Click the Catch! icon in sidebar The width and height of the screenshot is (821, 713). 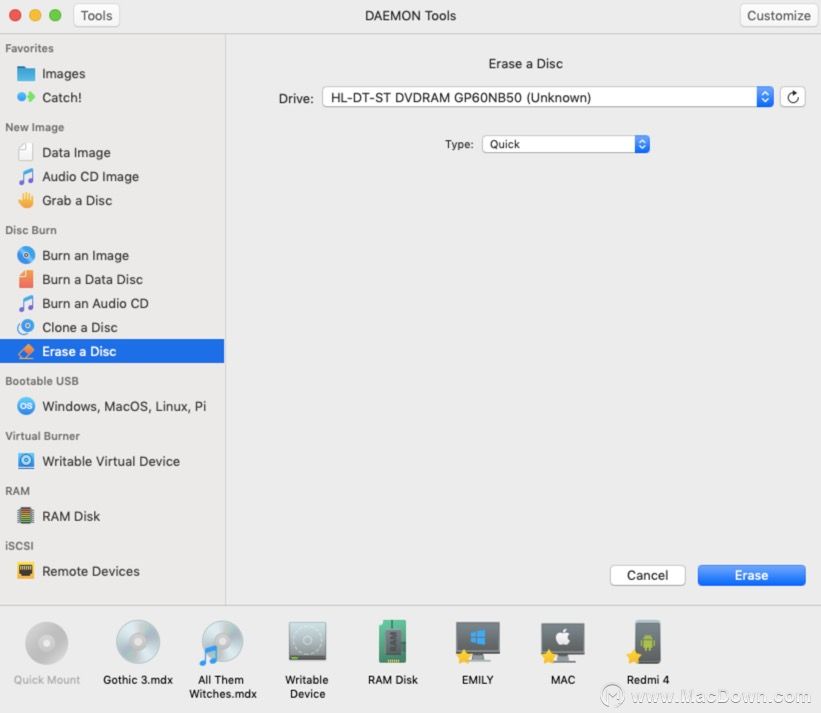pos(26,97)
